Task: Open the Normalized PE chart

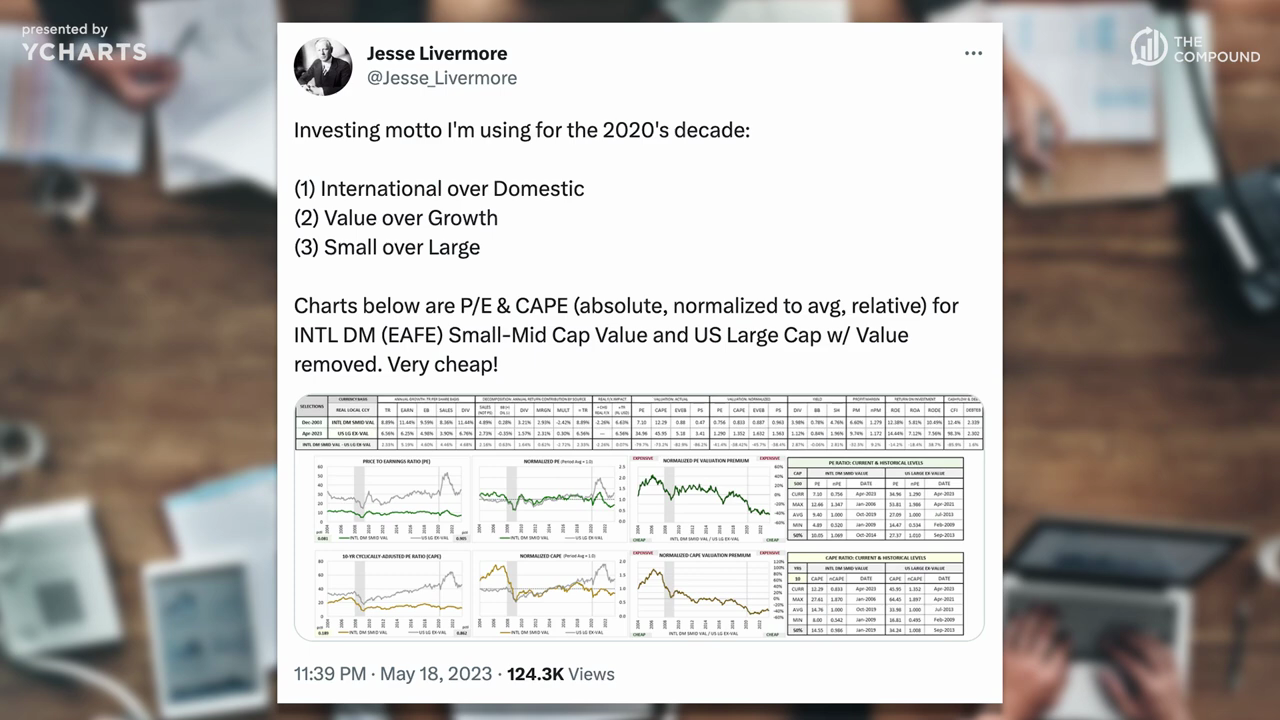Action: tap(550, 499)
